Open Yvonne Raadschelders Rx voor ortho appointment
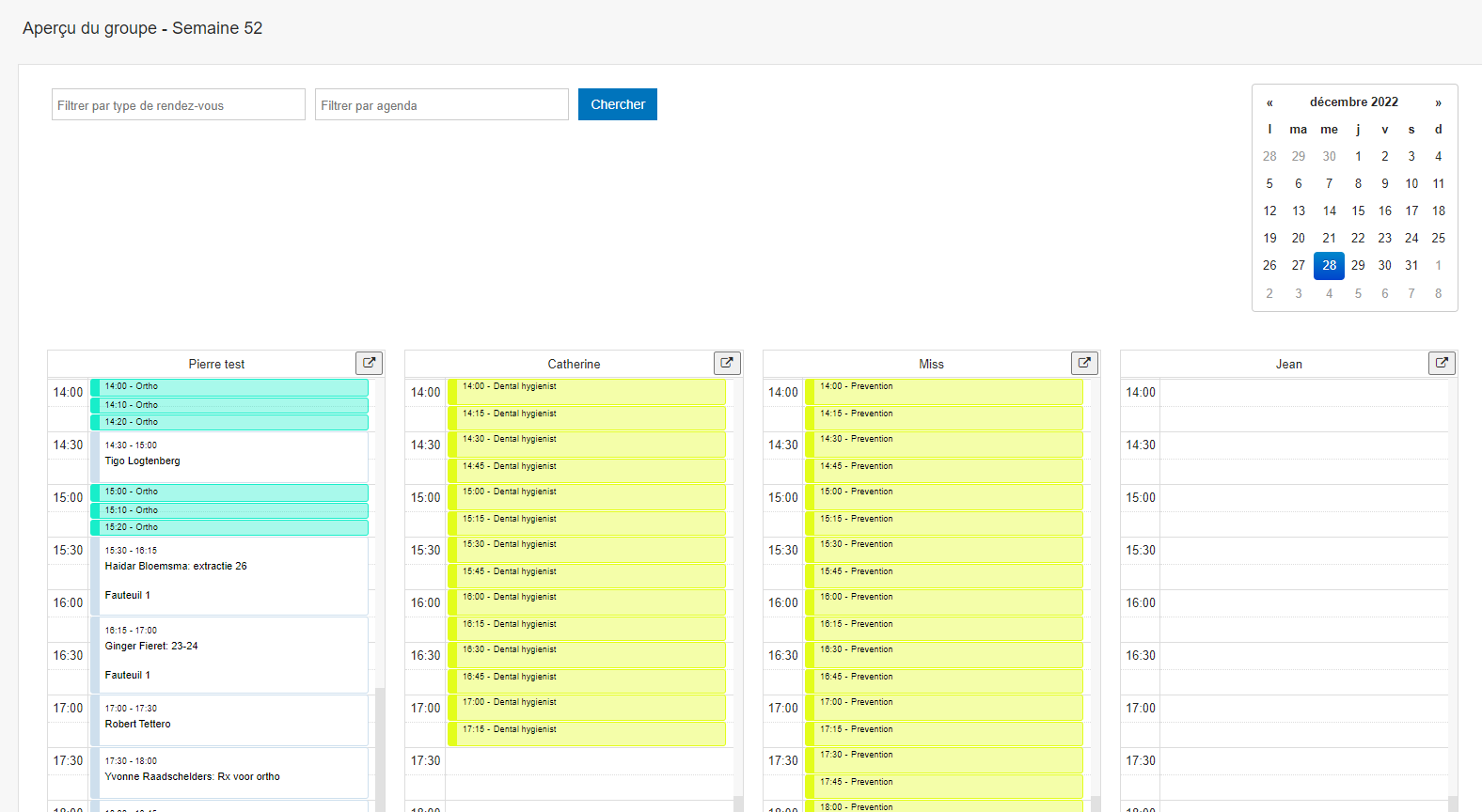 pyautogui.click(x=229, y=773)
